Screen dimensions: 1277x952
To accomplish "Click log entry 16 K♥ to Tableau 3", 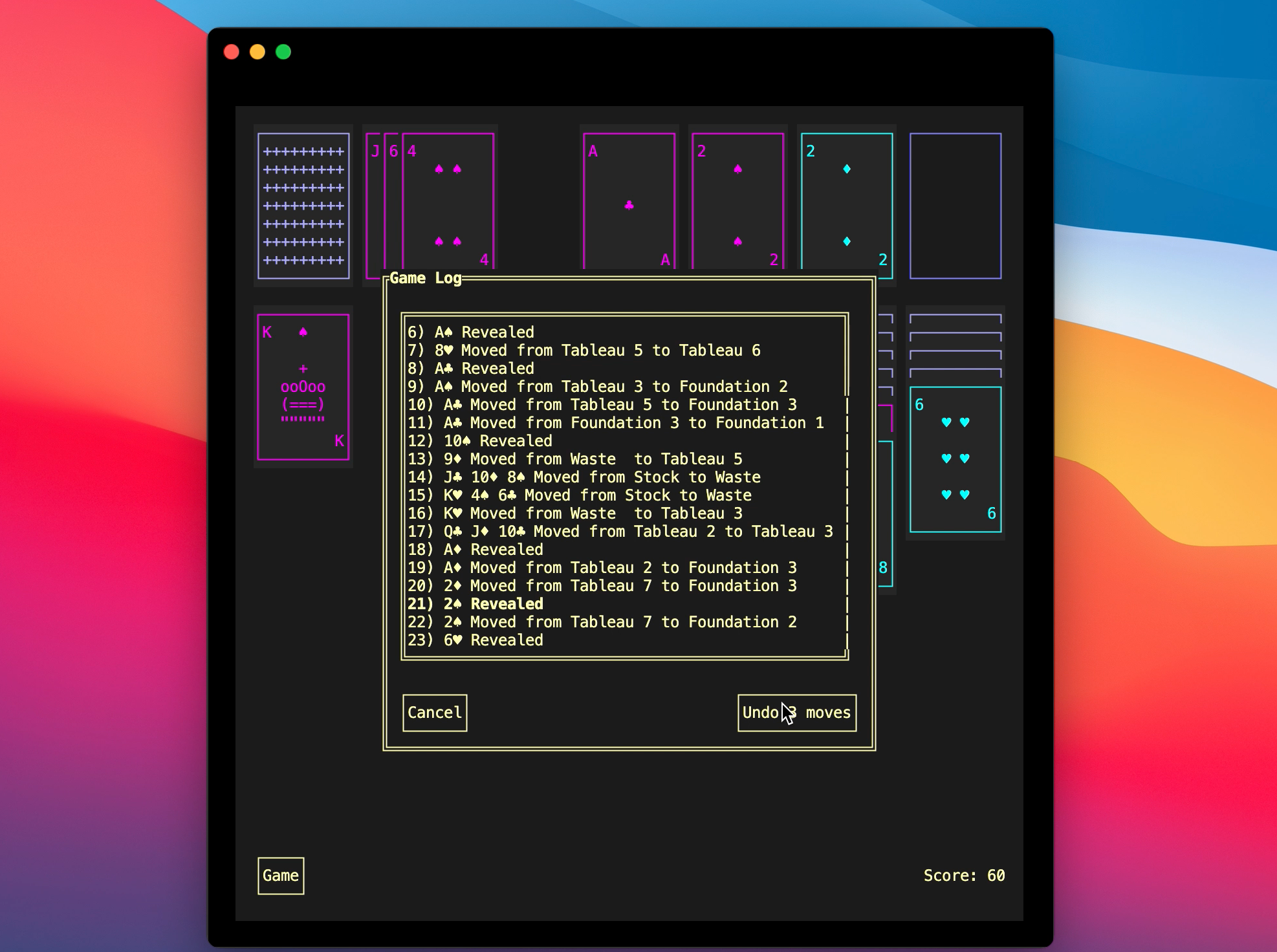I will [574, 514].
